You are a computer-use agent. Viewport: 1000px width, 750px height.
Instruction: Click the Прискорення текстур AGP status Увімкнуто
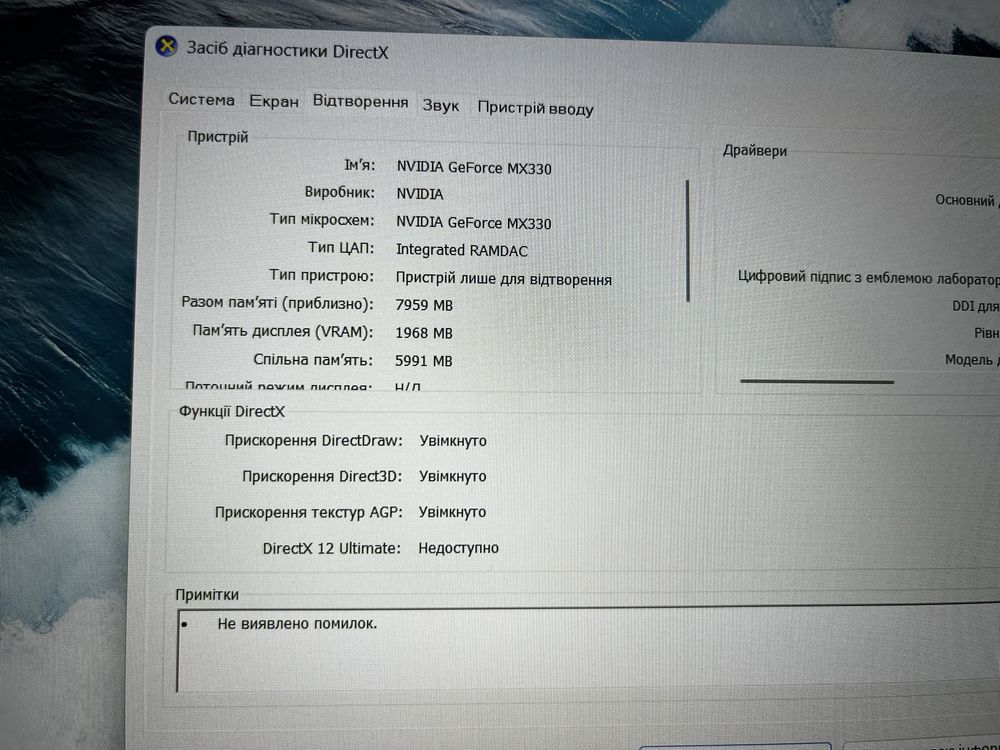click(452, 512)
